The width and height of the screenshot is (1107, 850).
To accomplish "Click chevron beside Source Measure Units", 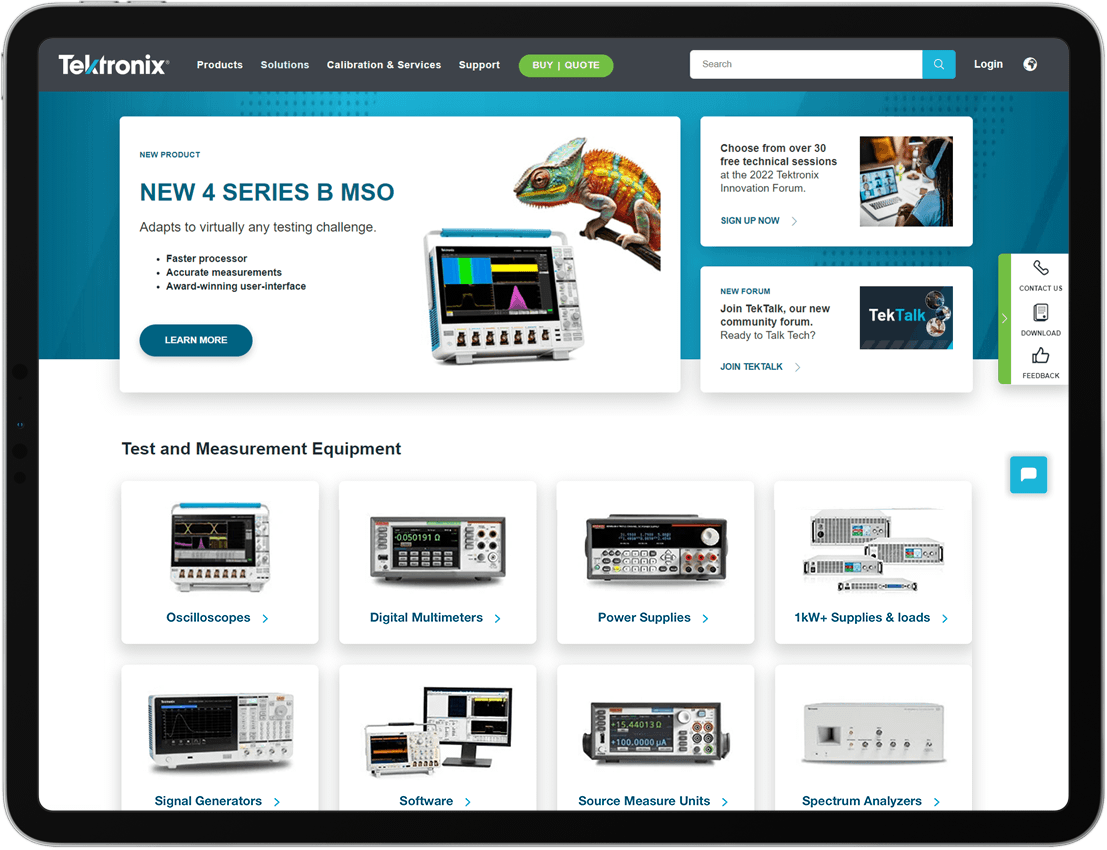I will (724, 802).
